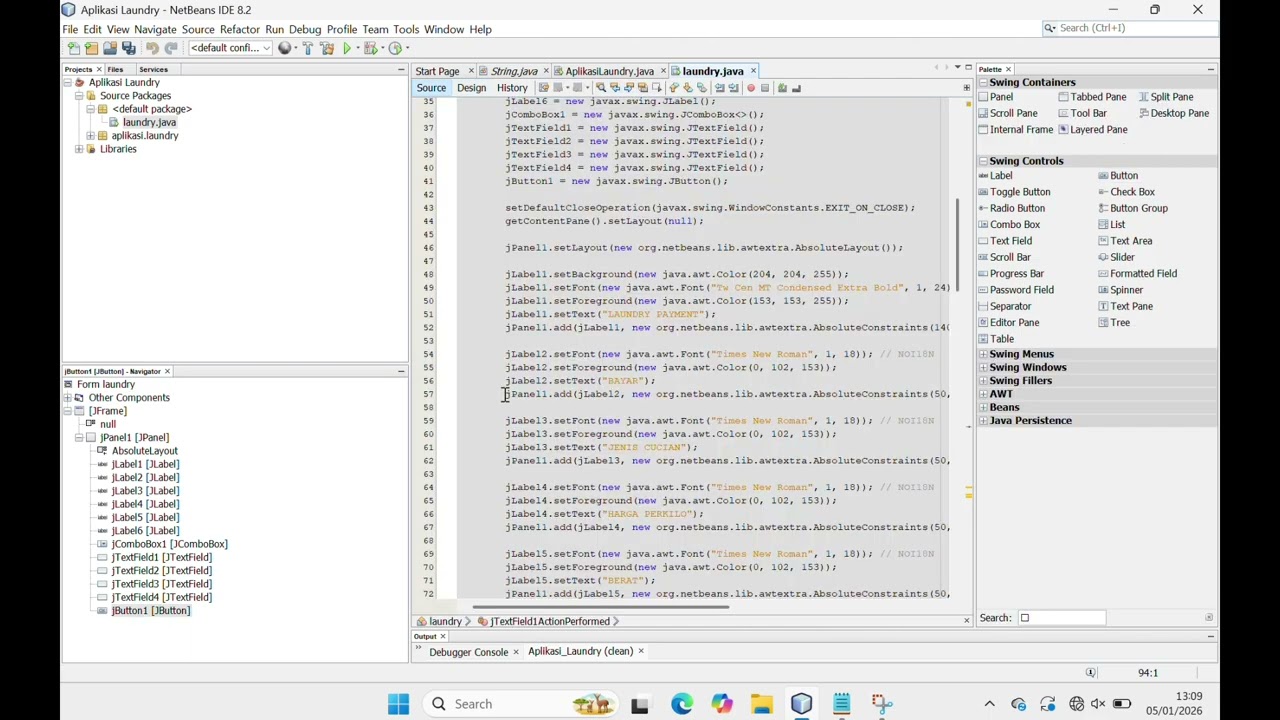
Task: Click the Clean and Build Project icon
Action: tap(327, 48)
